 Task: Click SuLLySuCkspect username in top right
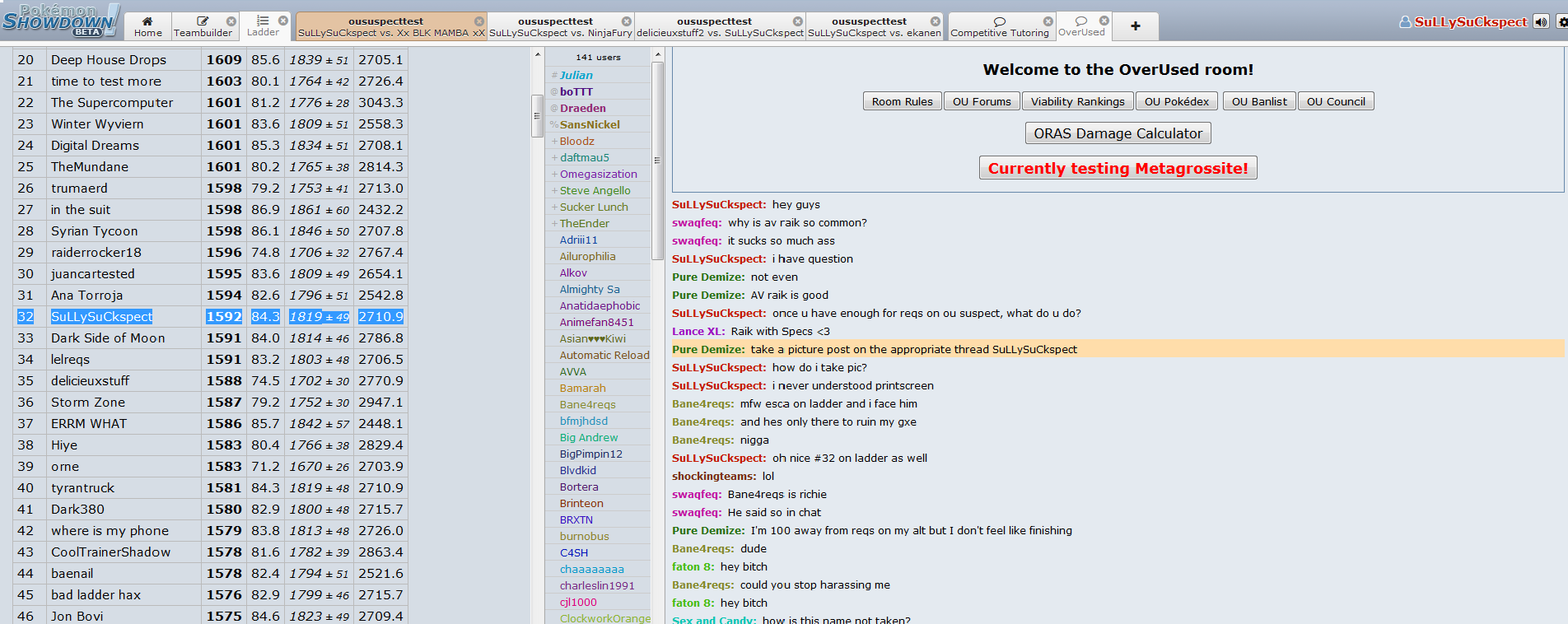[x=1470, y=22]
